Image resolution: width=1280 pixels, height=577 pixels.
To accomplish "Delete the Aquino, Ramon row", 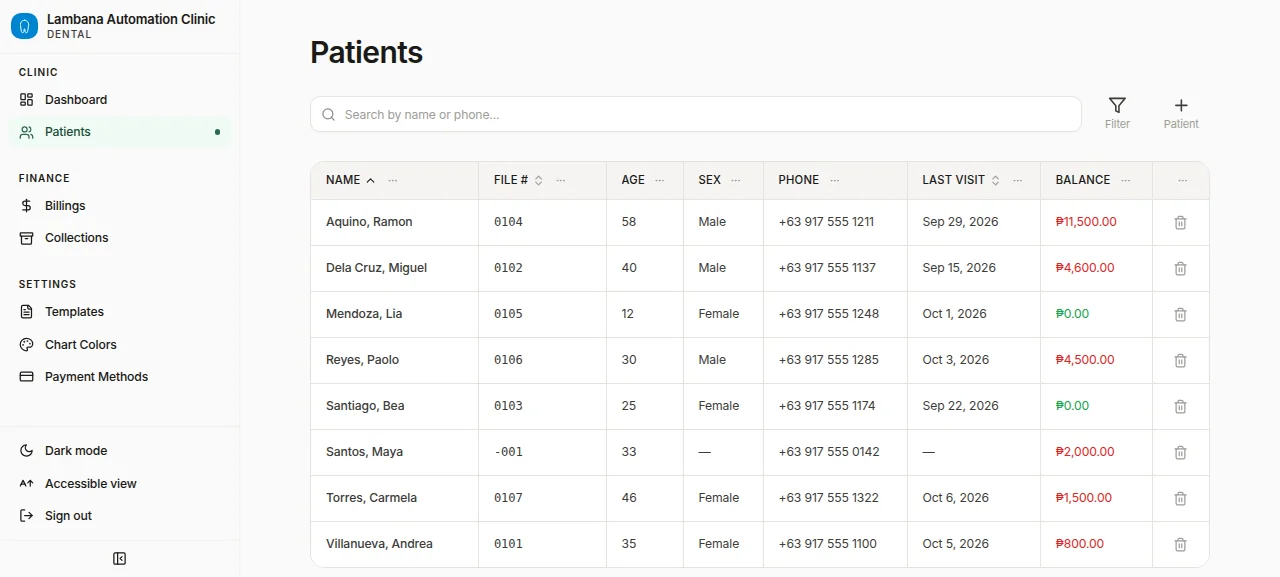I will pos(1180,222).
